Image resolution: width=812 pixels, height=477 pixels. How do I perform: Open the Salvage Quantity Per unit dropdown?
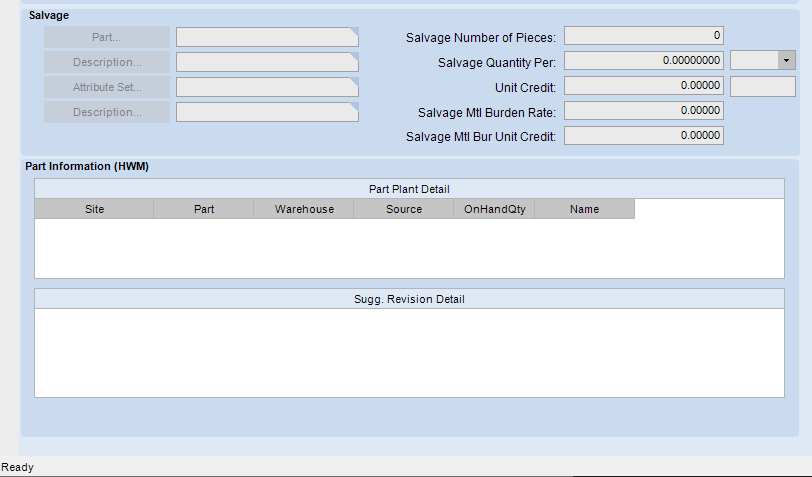pos(786,61)
